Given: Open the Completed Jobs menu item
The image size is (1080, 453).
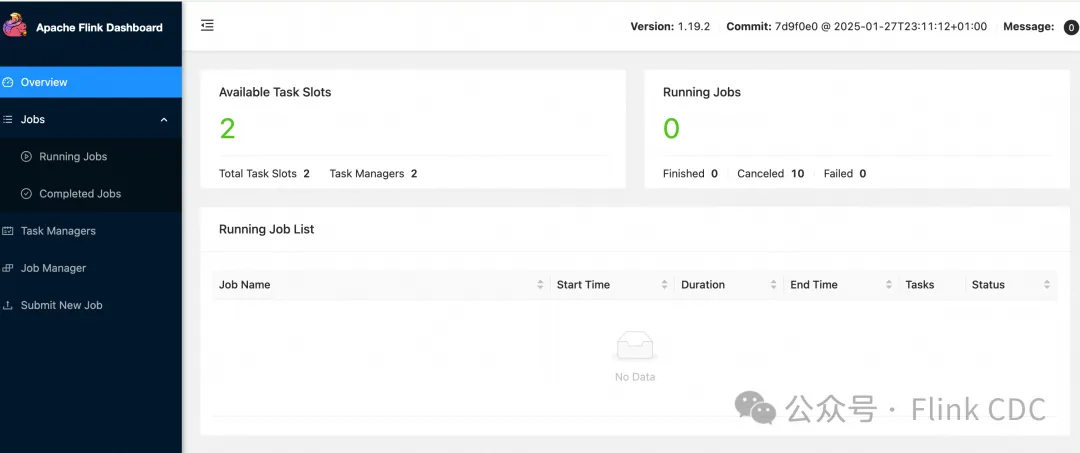Looking at the screenshot, I should [x=80, y=194].
